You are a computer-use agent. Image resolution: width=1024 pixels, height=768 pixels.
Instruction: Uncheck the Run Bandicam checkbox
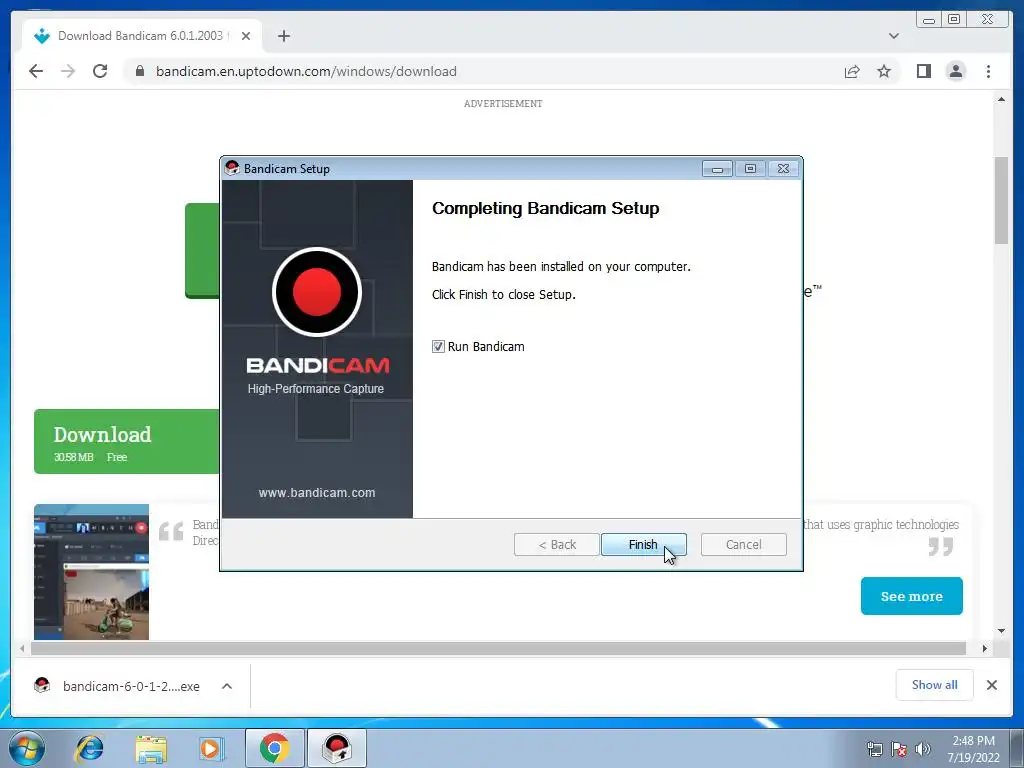click(438, 347)
